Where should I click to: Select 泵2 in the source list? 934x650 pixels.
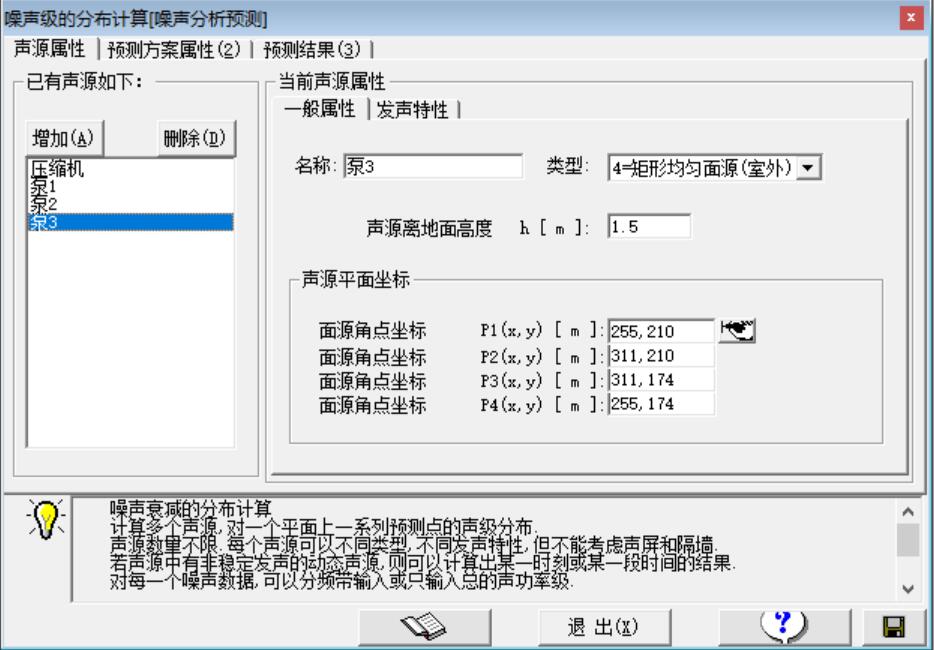pos(130,204)
